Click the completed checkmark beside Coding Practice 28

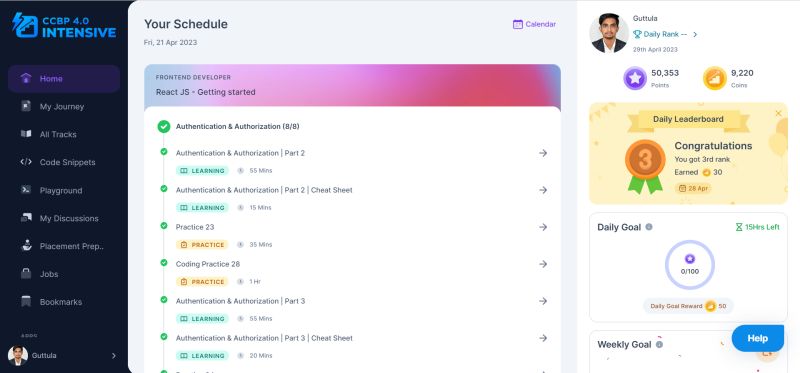point(164,262)
